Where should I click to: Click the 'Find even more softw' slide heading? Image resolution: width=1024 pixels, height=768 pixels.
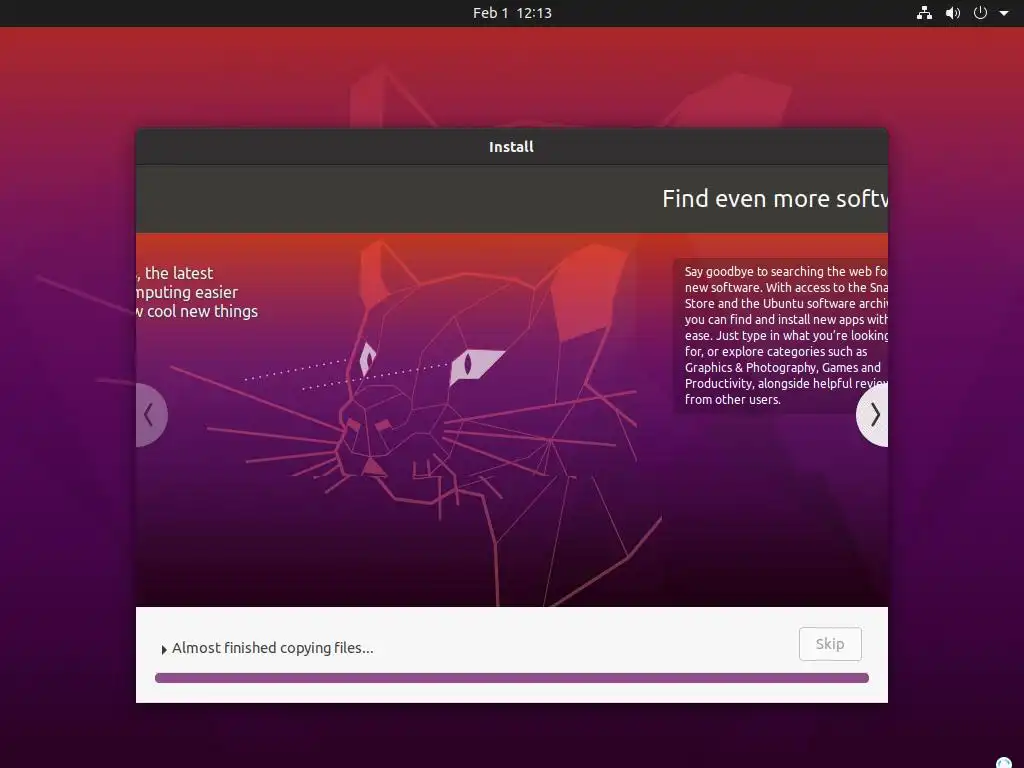coord(775,199)
